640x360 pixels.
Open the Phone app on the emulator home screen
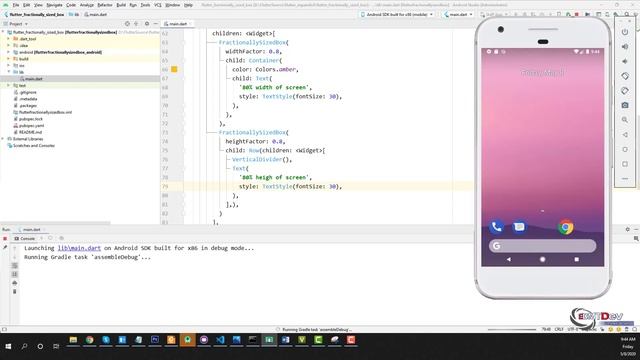(496, 227)
